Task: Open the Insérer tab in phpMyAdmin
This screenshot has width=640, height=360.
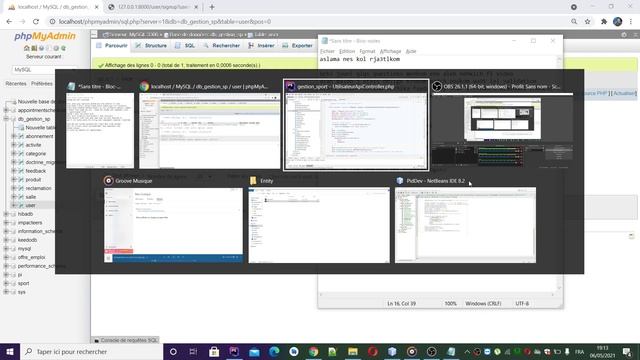Action: point(261,46)
